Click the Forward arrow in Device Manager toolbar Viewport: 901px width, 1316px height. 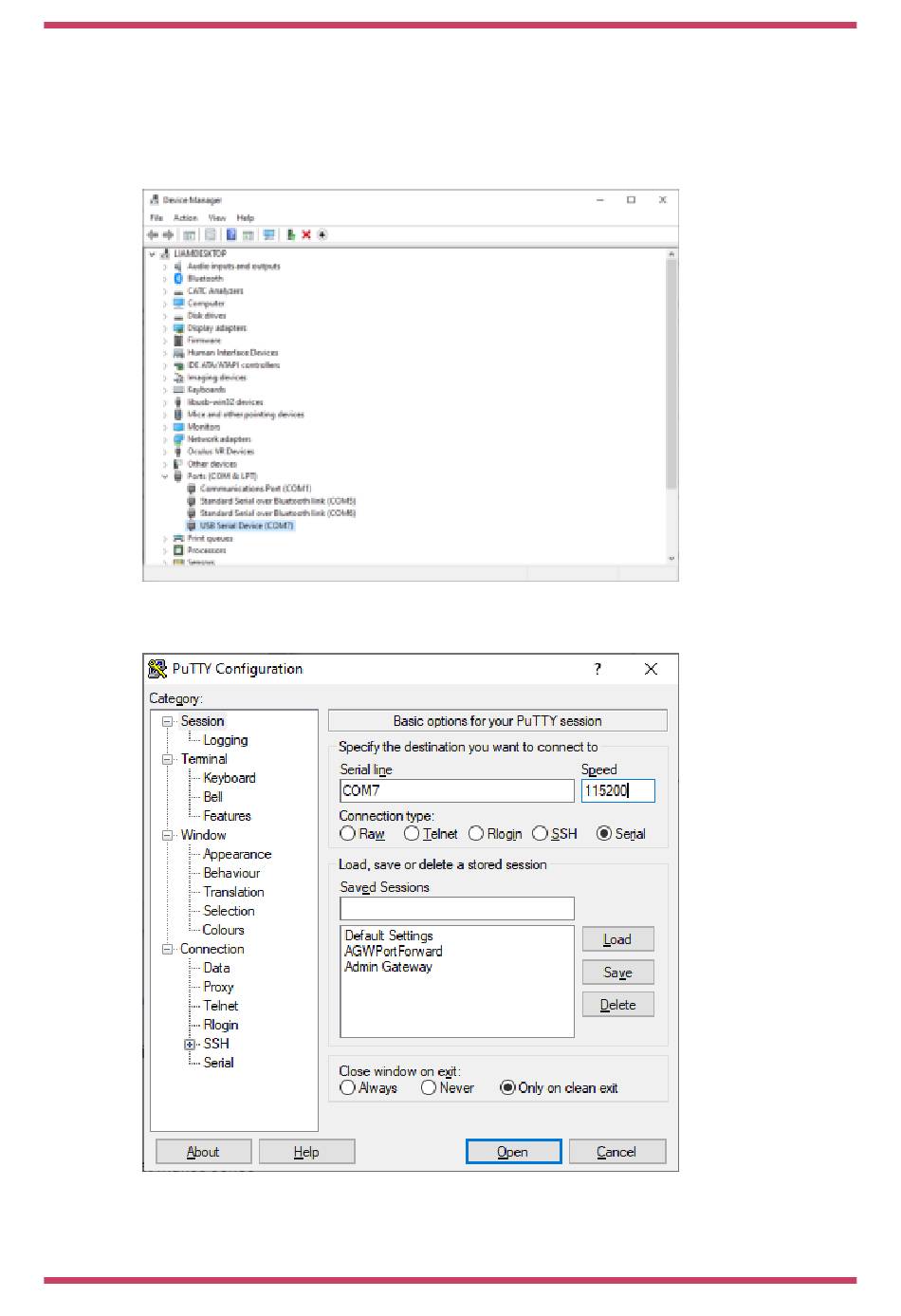click(x=168, y=234)
